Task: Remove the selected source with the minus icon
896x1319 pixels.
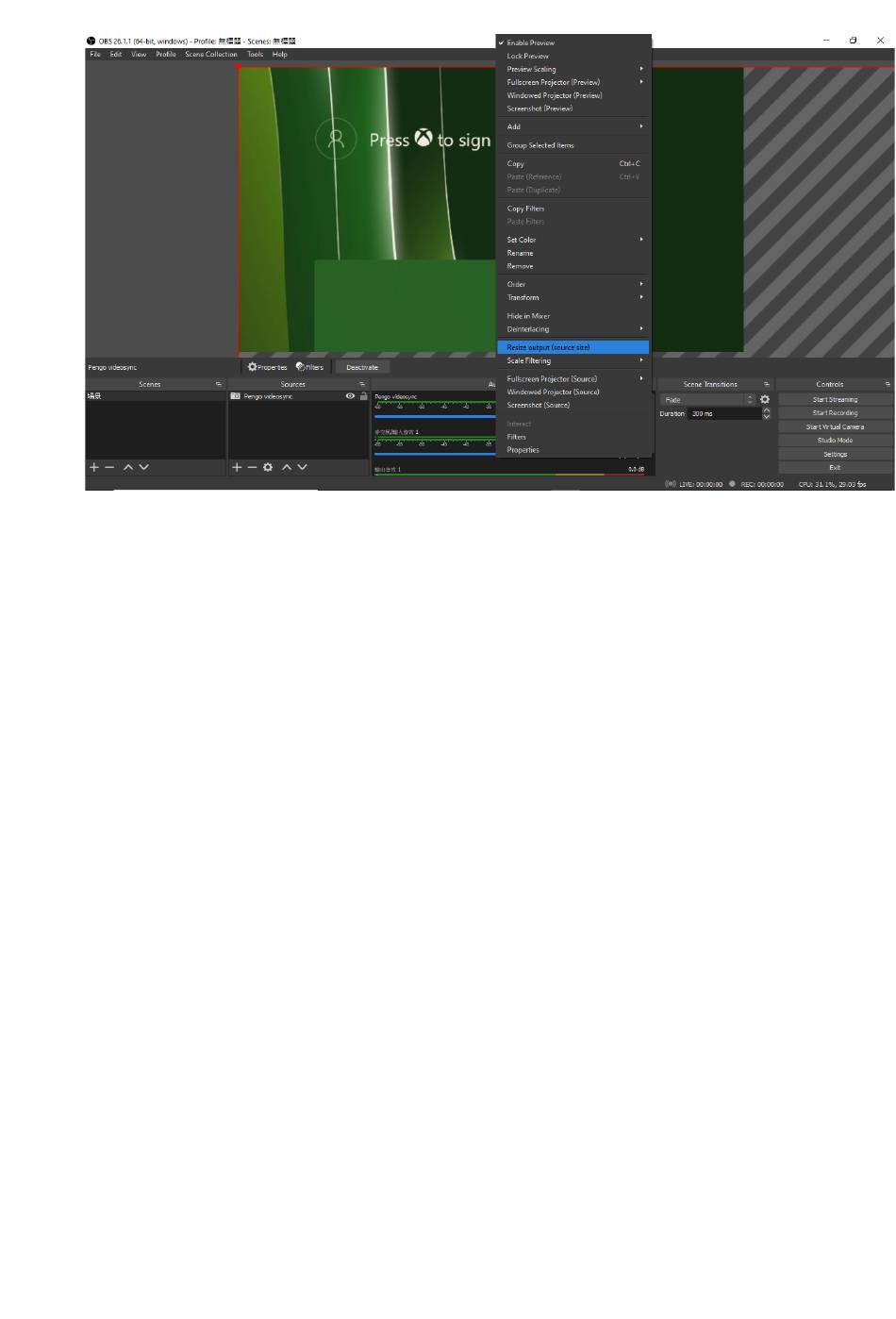Action: 252,467
